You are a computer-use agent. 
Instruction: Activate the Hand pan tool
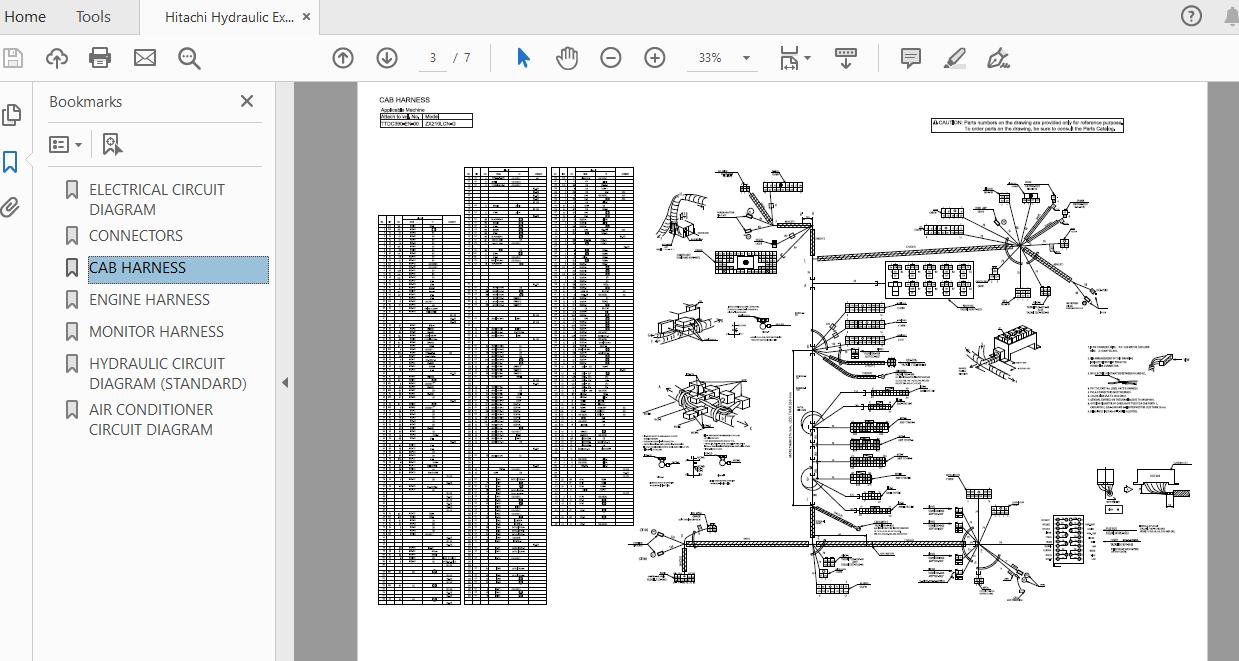[567, 58]
